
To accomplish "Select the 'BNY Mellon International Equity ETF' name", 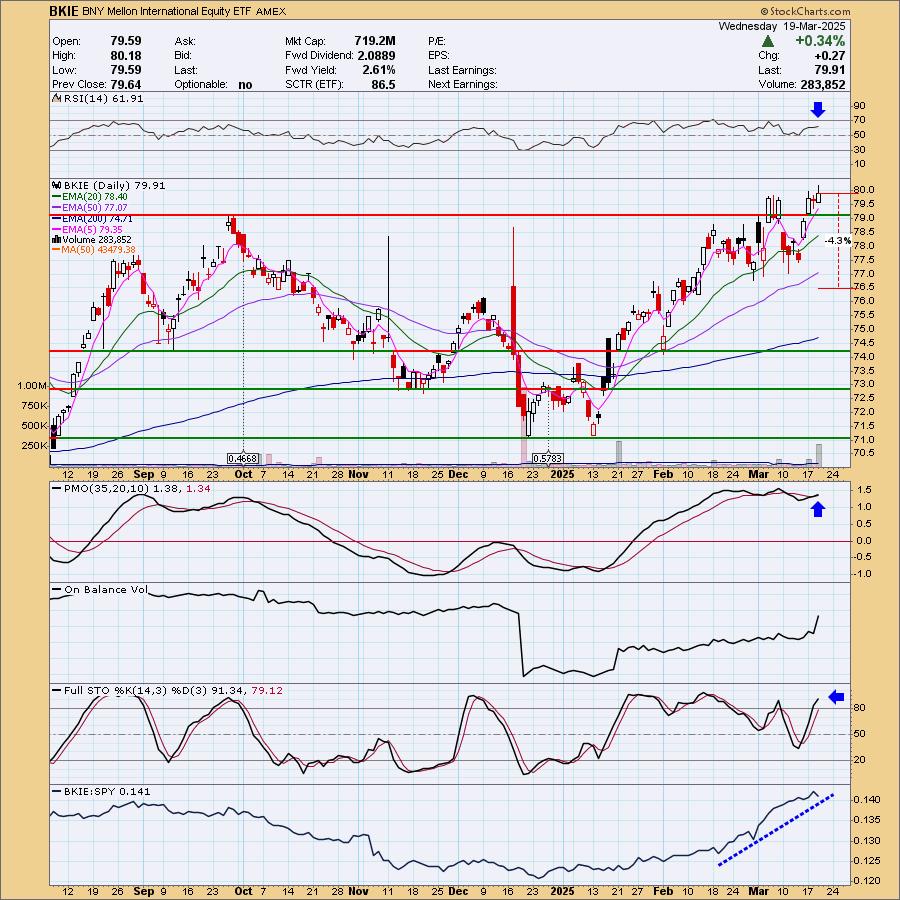I will pyautogui.click(x=166, y=11).
